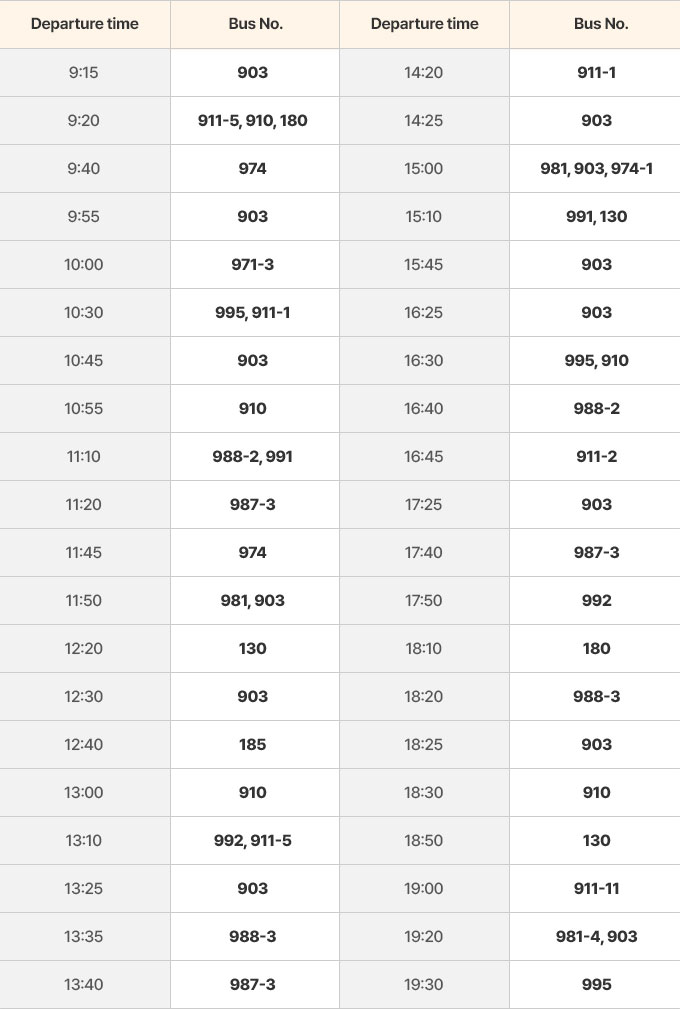Click bus number 911-11
680x1009 pixels.
click(596, 889)
